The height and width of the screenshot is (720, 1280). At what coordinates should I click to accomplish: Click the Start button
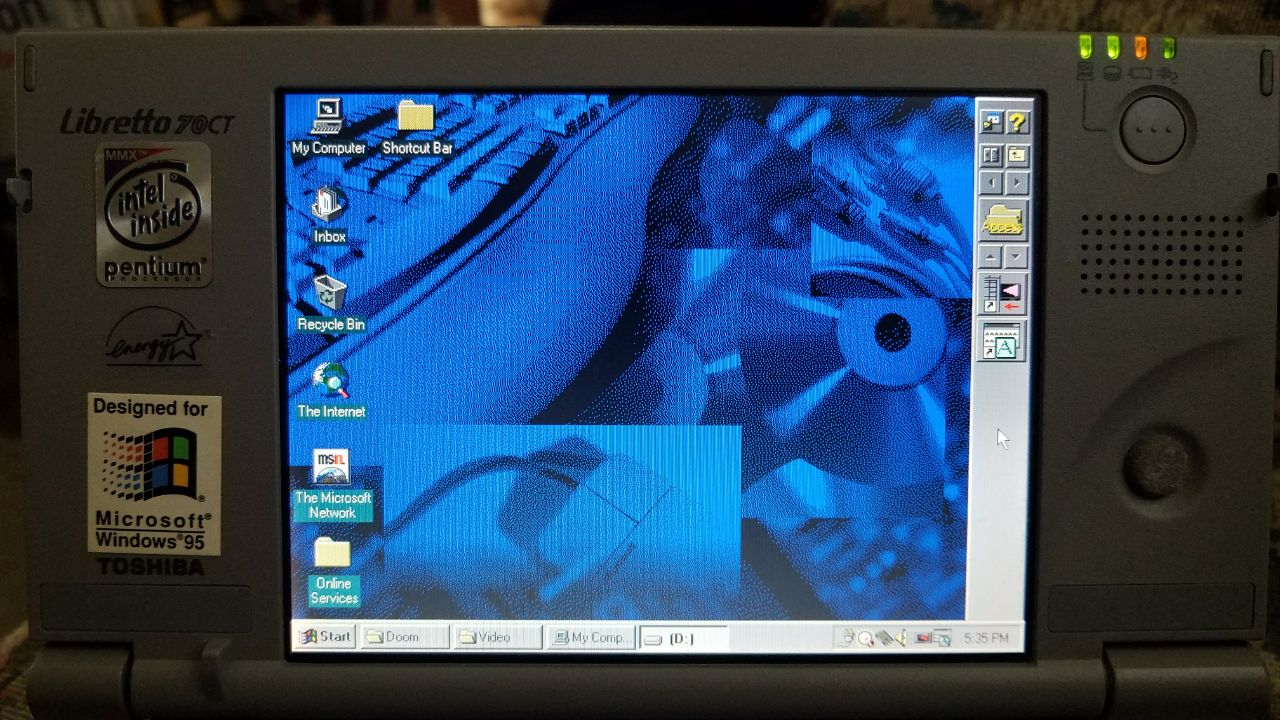click(325, 636)
